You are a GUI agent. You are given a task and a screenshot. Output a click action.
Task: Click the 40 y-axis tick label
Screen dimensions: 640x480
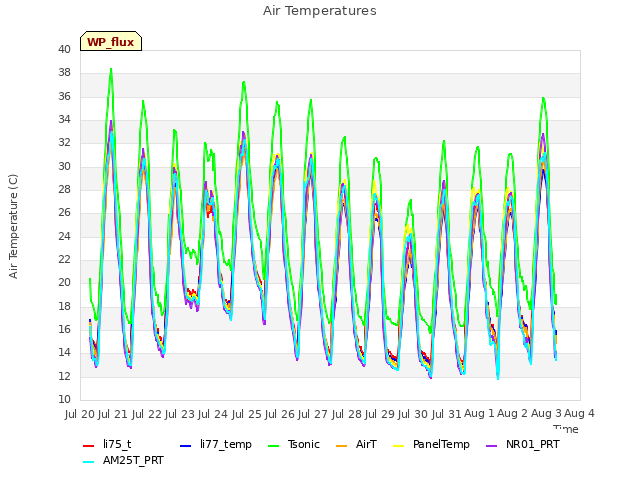click(64, 49)
